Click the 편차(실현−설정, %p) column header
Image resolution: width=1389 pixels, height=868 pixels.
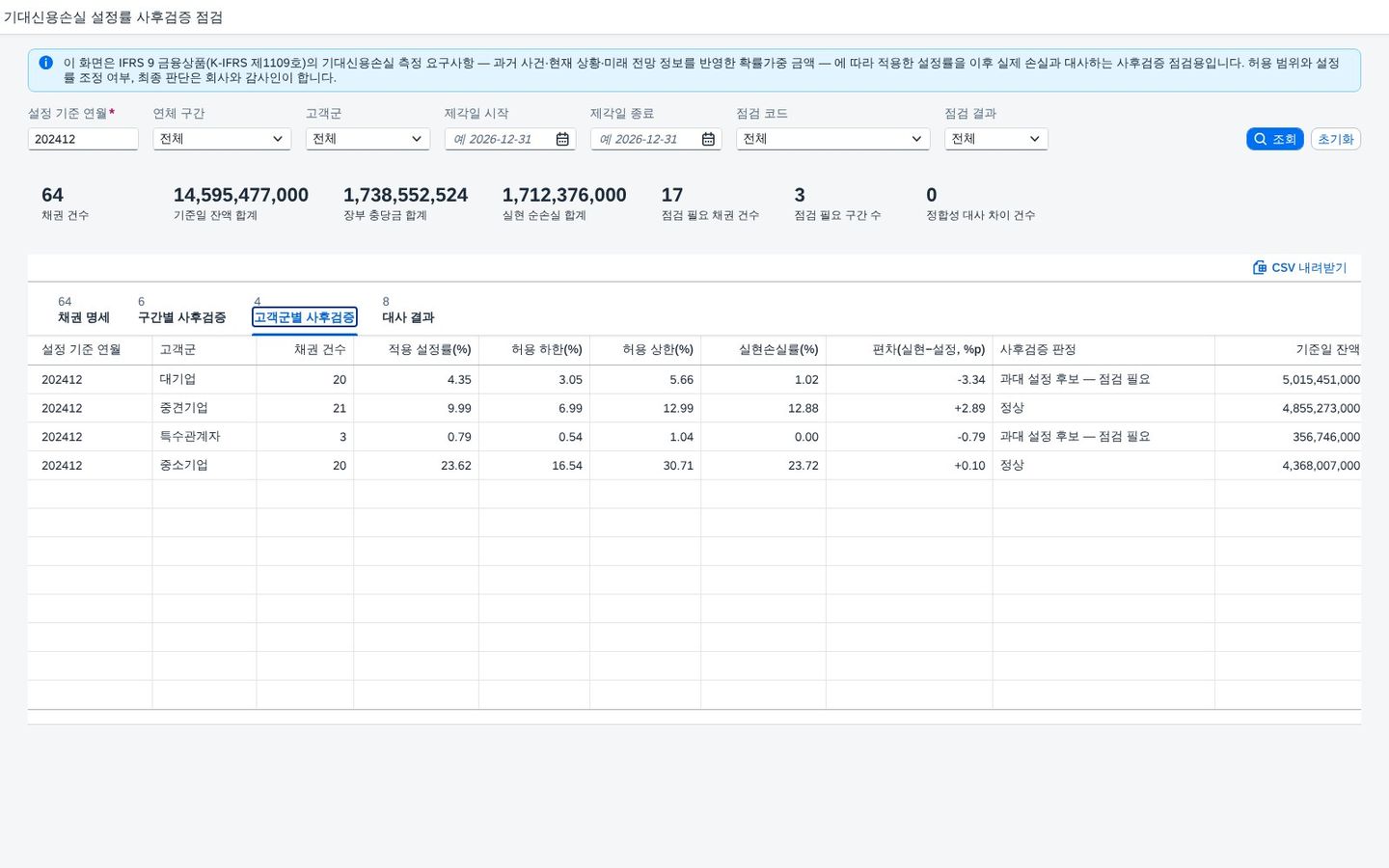[909, 350]
